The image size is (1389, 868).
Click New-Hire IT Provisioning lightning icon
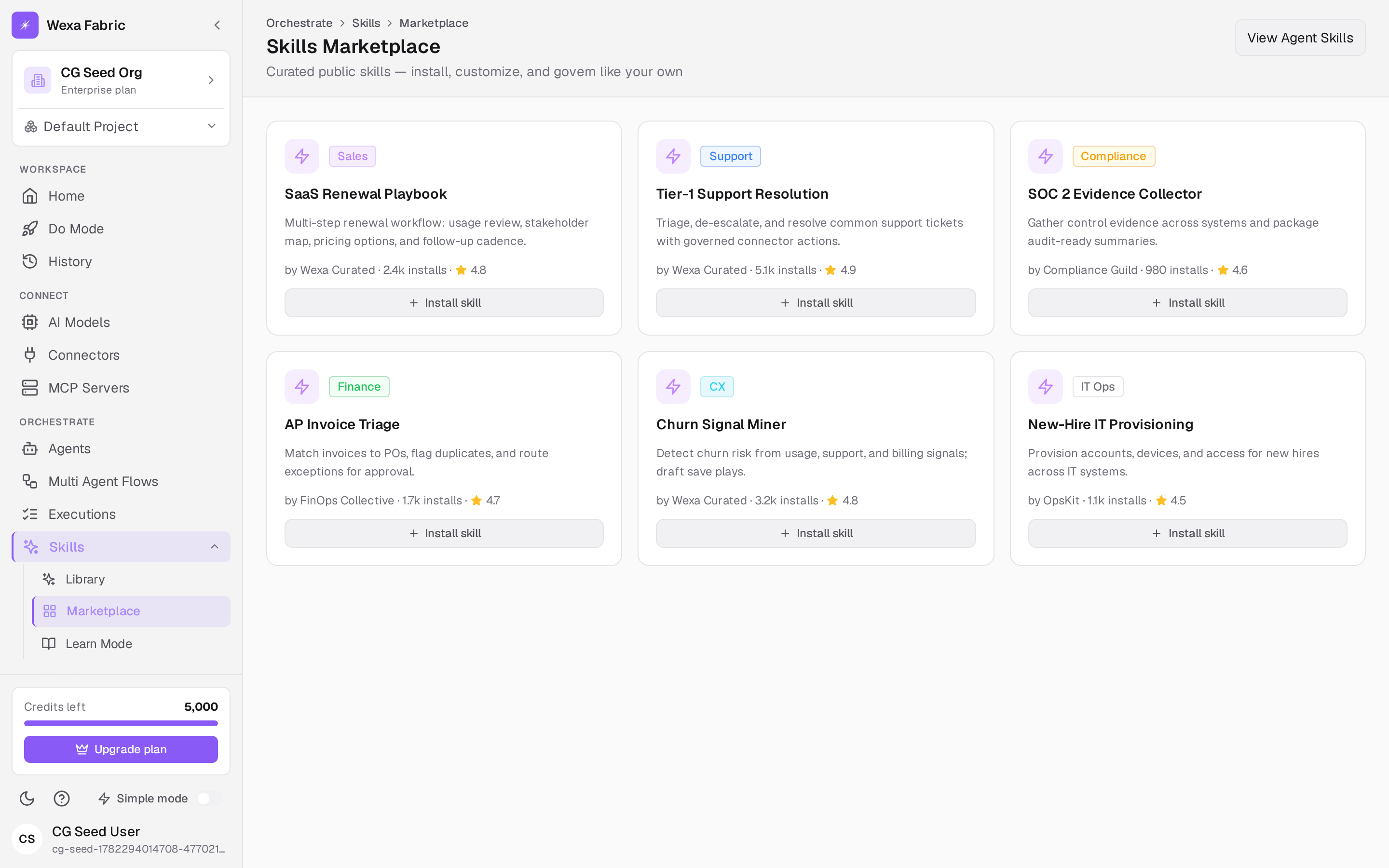pyautogui.click(x=1045, y=386)
